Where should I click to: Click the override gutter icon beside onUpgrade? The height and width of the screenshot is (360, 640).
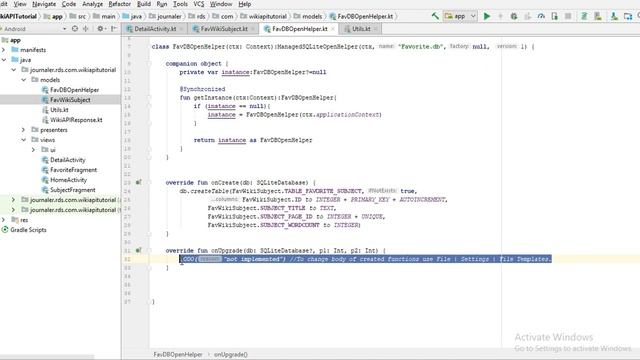pos(138,250)
